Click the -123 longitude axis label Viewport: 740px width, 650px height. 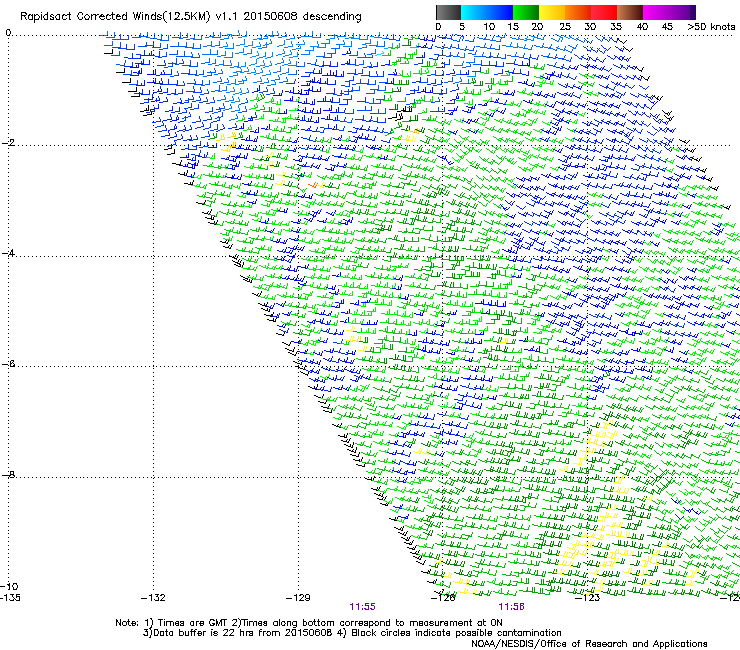coord(588,598)
